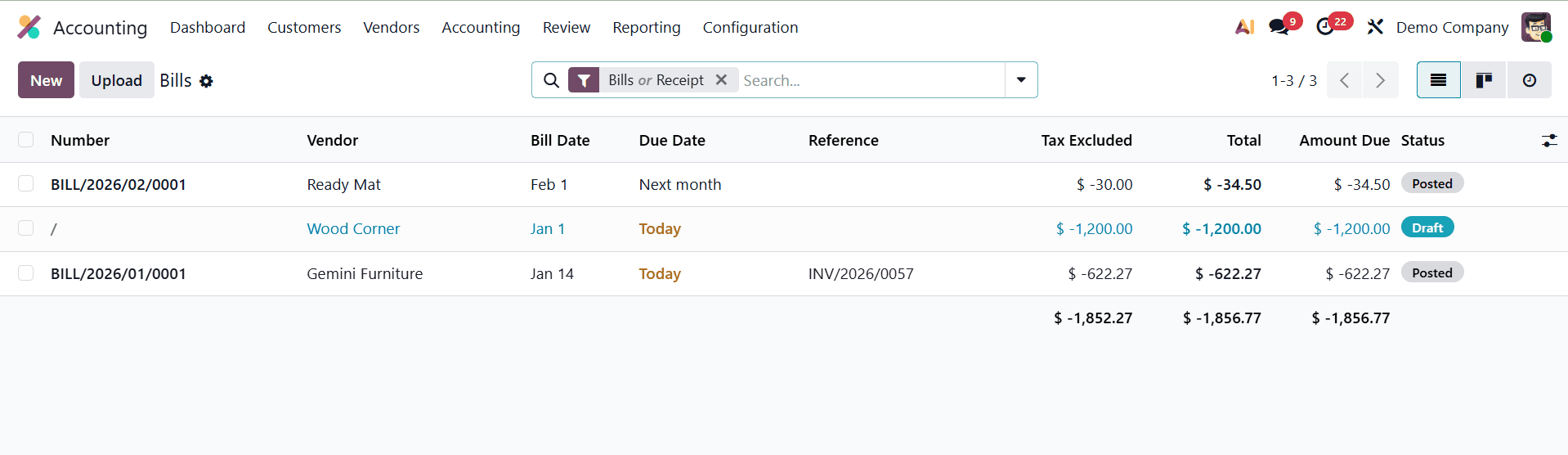This screenshot has width=1568, height=455.
Task: Sort by Amount Due column header
Action: coord(1345,140)
